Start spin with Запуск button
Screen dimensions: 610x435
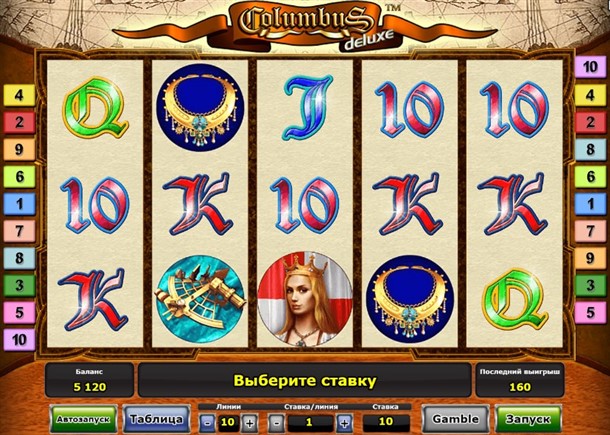pyautogui.click(x=528, y=419)
